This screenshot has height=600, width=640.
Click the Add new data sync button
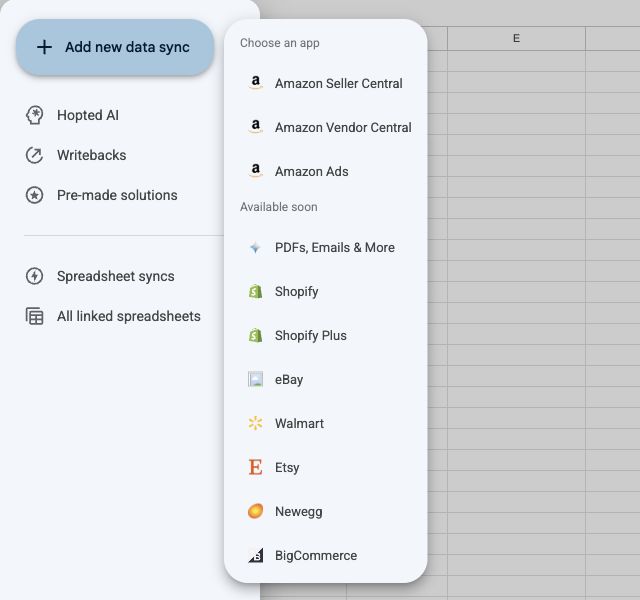click(115, 47)
